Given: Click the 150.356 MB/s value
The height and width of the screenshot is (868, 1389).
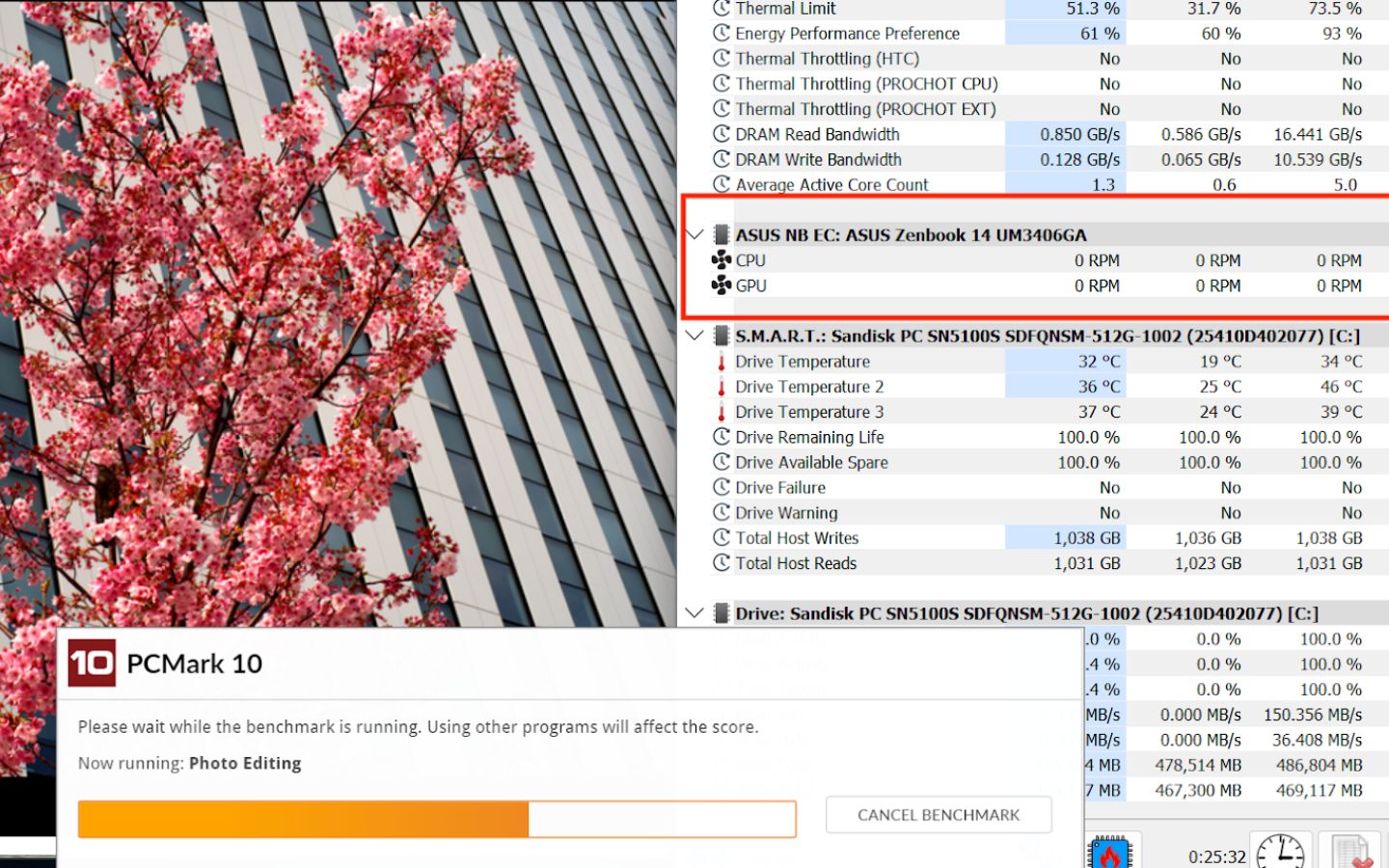Looking at the screenshot, I should tap(1313, 715).
